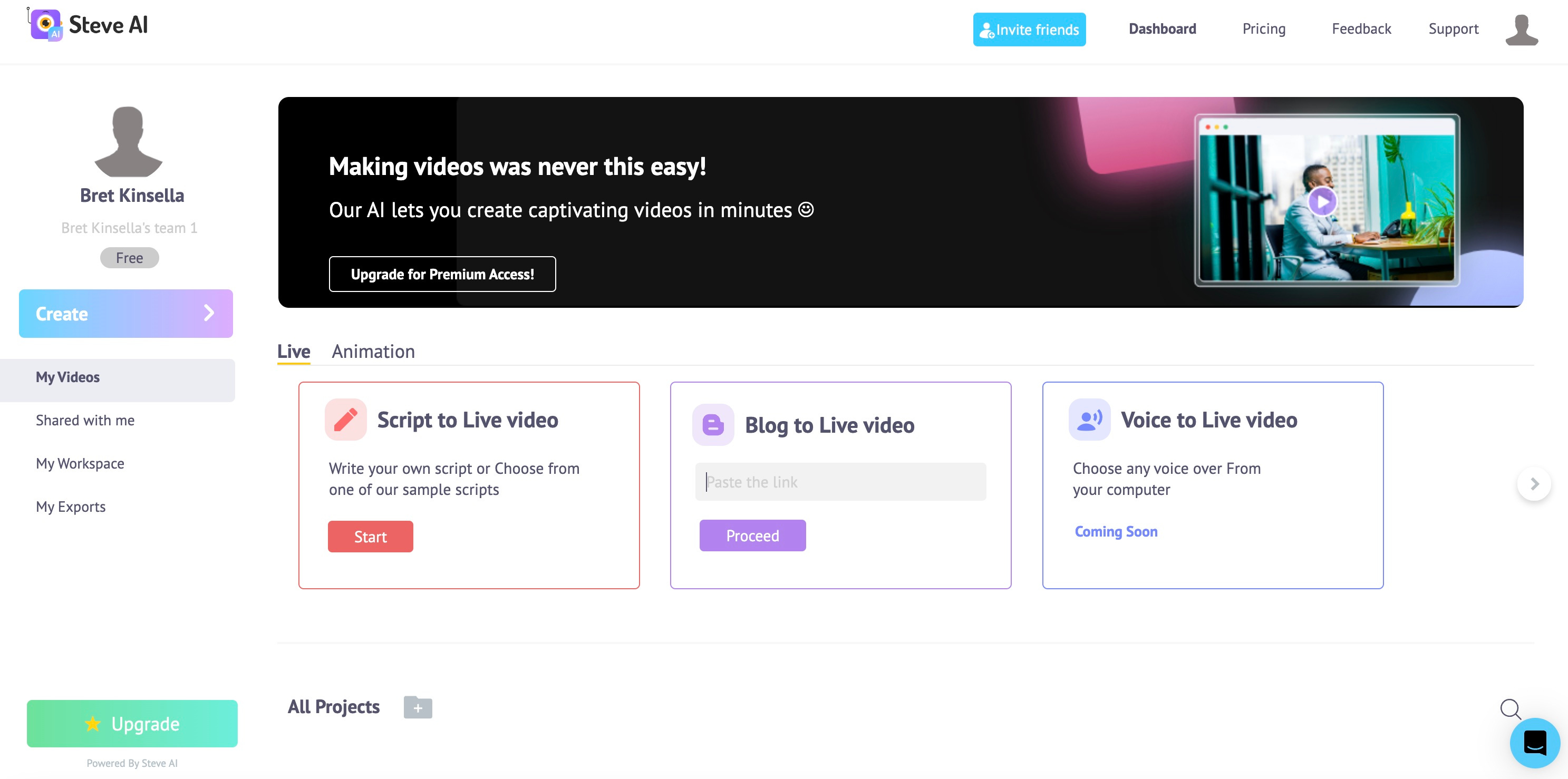Open the Support page
Screen dimensions: 1568x779
point(1454,29)
